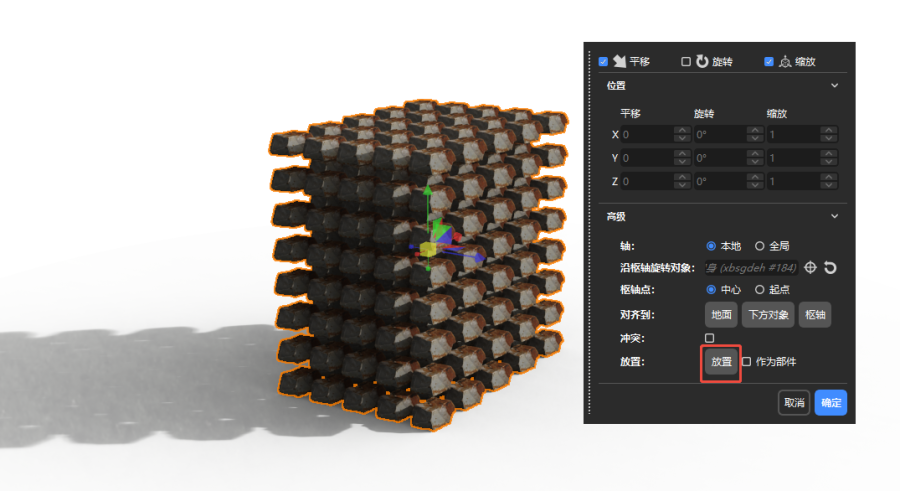This screenshot has width=900, height=491.
Task: Confirm with the blue 确定 button
Action: point(830,403)
